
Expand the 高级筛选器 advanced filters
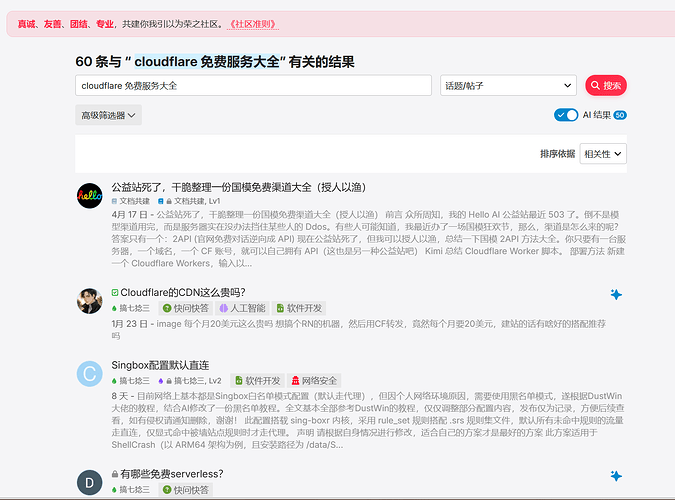pyautogui.click(x=108, y=115)
